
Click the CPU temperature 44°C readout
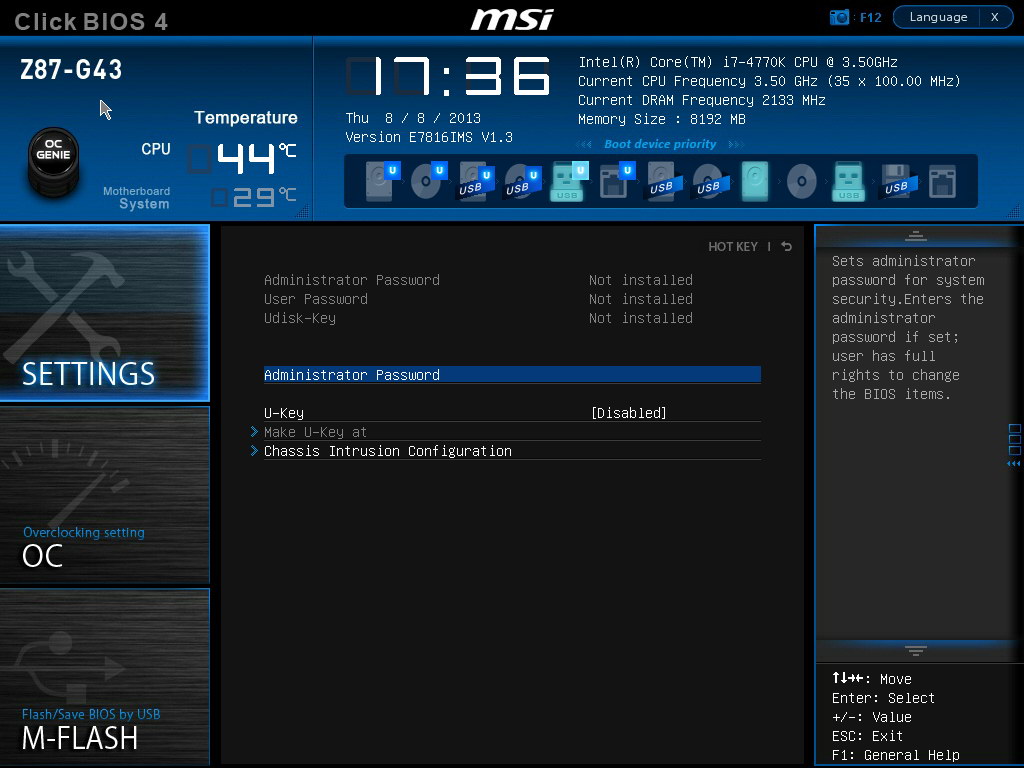(242, 158)
